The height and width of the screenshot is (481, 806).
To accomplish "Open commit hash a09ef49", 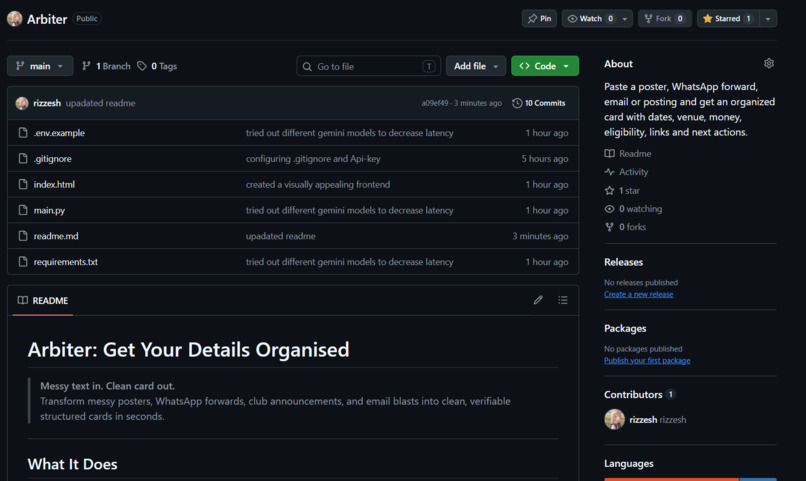I will click(435, 103).
